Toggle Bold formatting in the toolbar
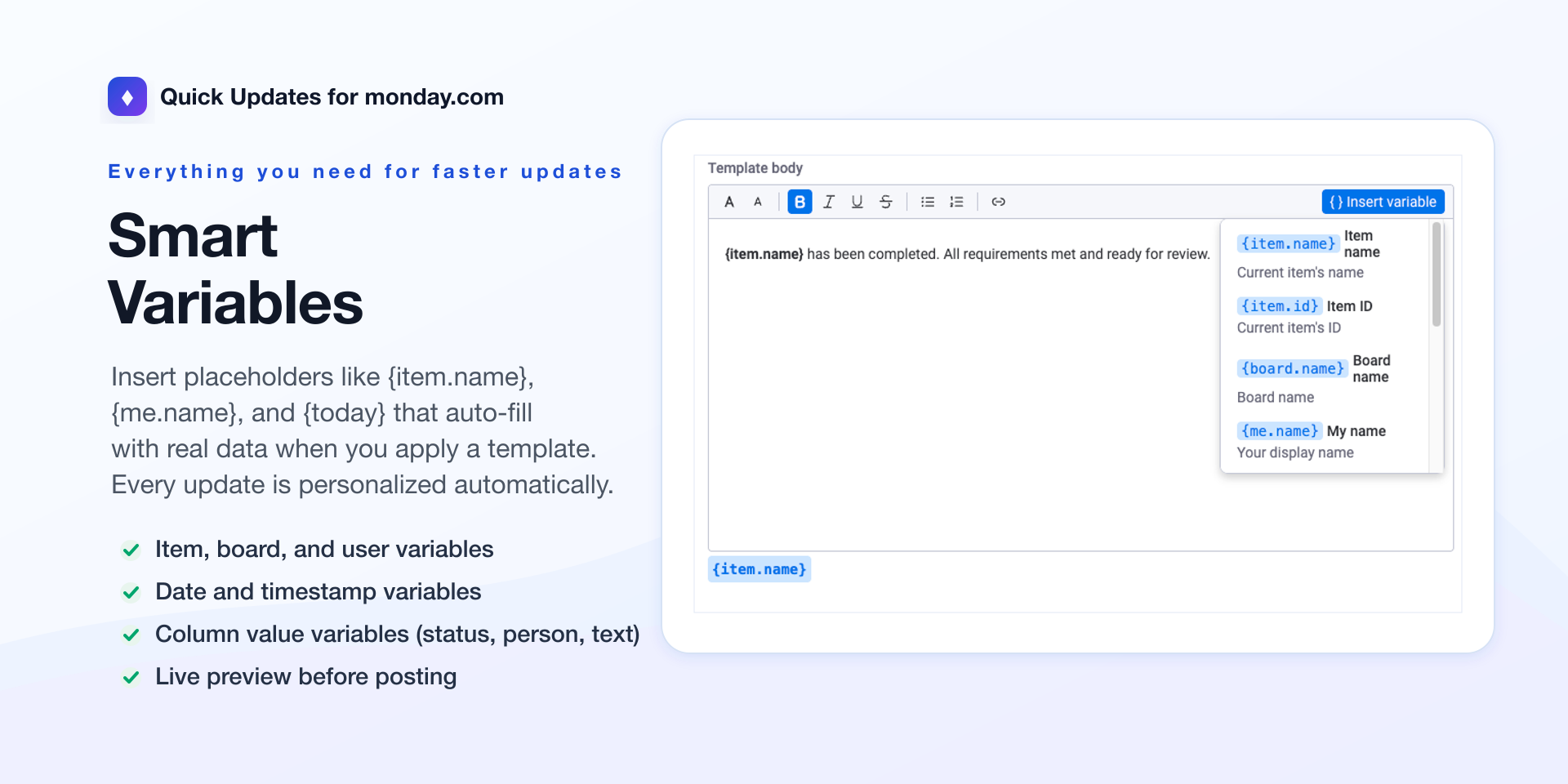The width and height of the screenshot is (1568, 784). coord(800,202)
